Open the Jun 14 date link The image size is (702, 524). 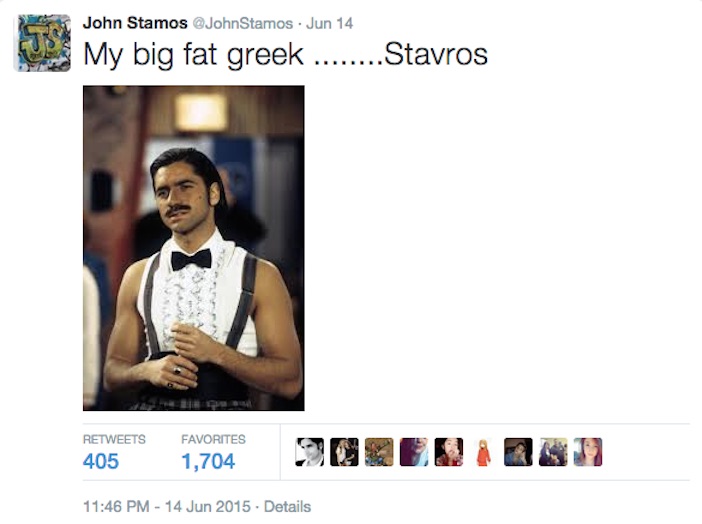coord(330,23)
